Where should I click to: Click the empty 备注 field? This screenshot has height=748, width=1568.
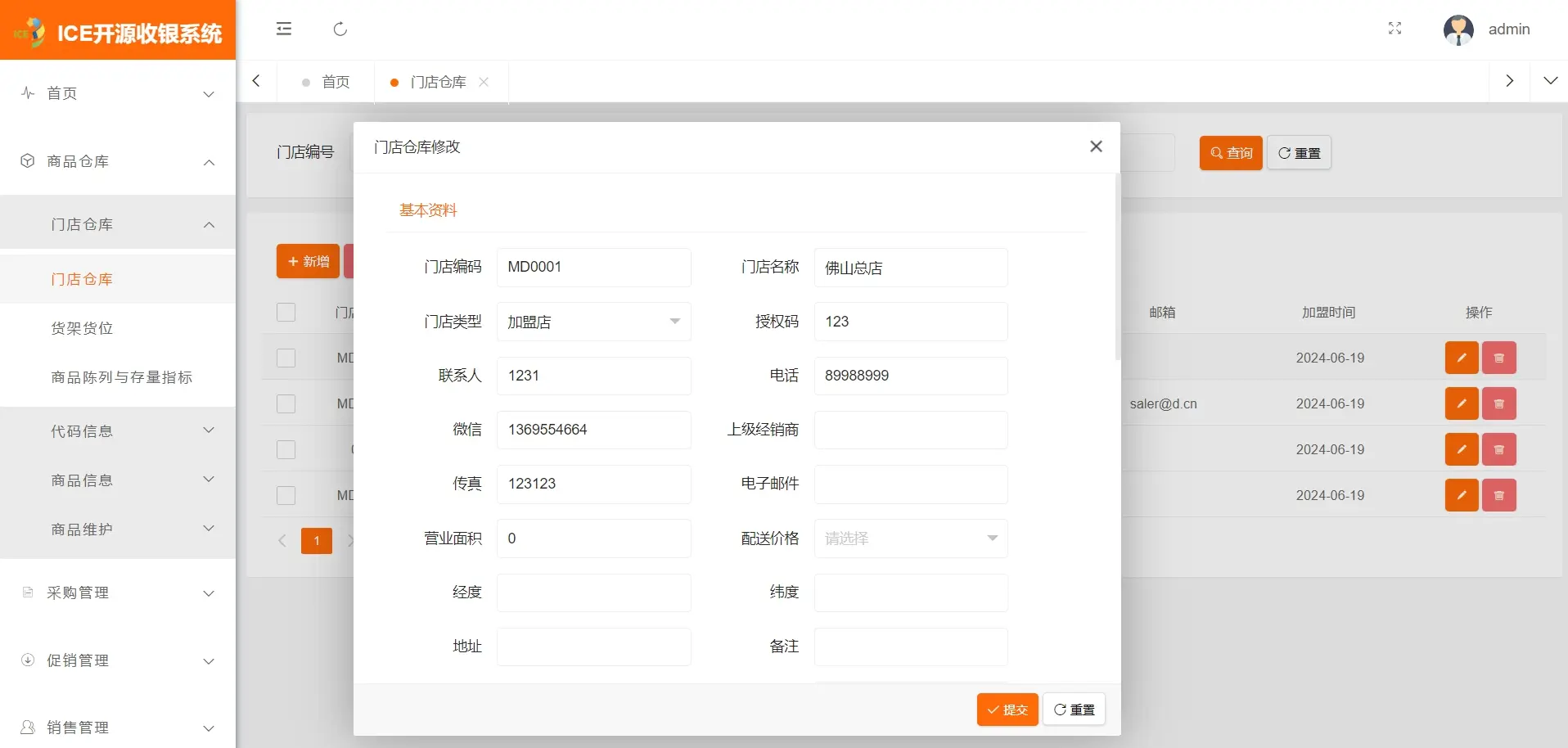(911, 647)
